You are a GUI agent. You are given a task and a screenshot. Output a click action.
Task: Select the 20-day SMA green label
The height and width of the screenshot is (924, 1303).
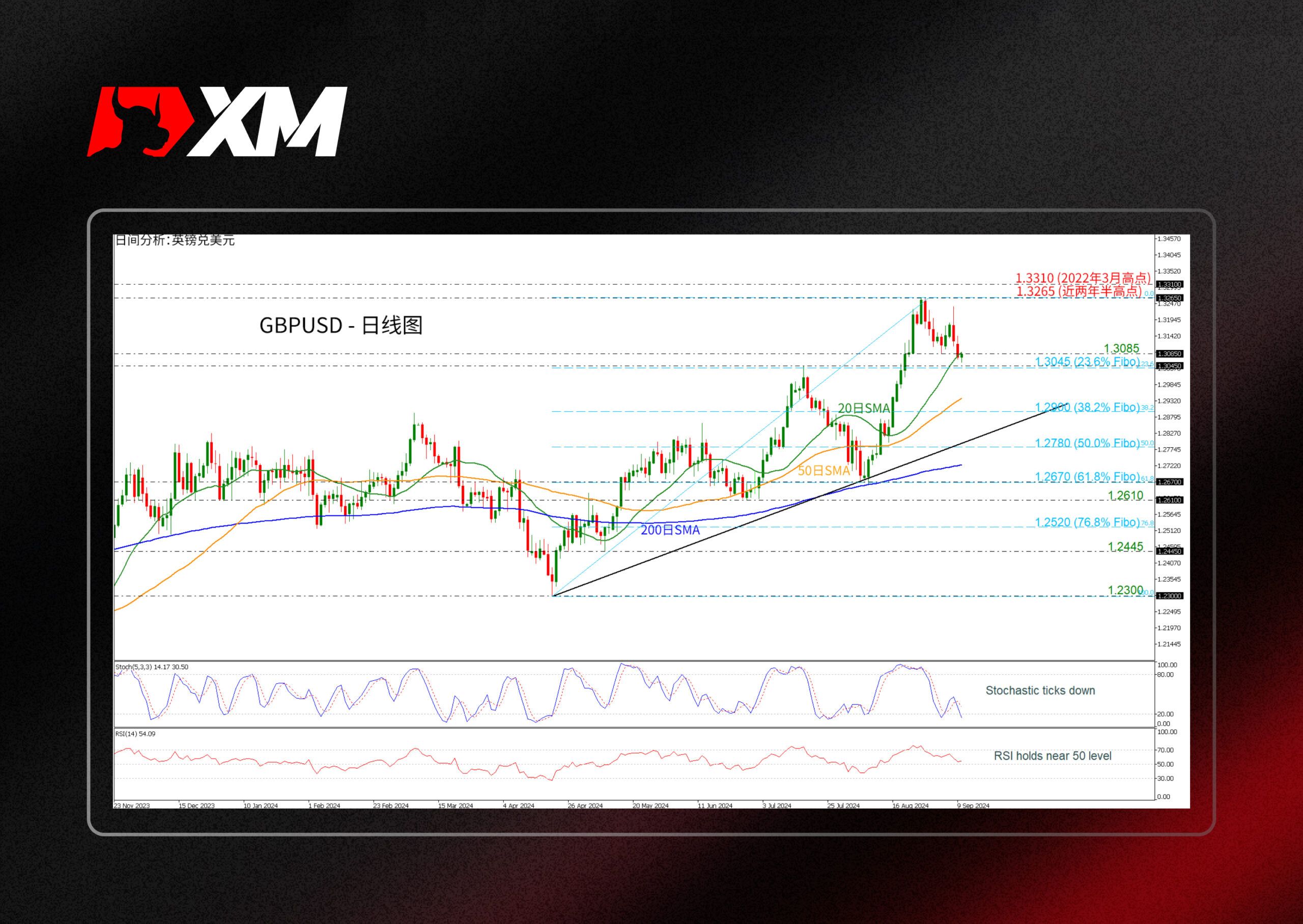(x=863, y=408)
